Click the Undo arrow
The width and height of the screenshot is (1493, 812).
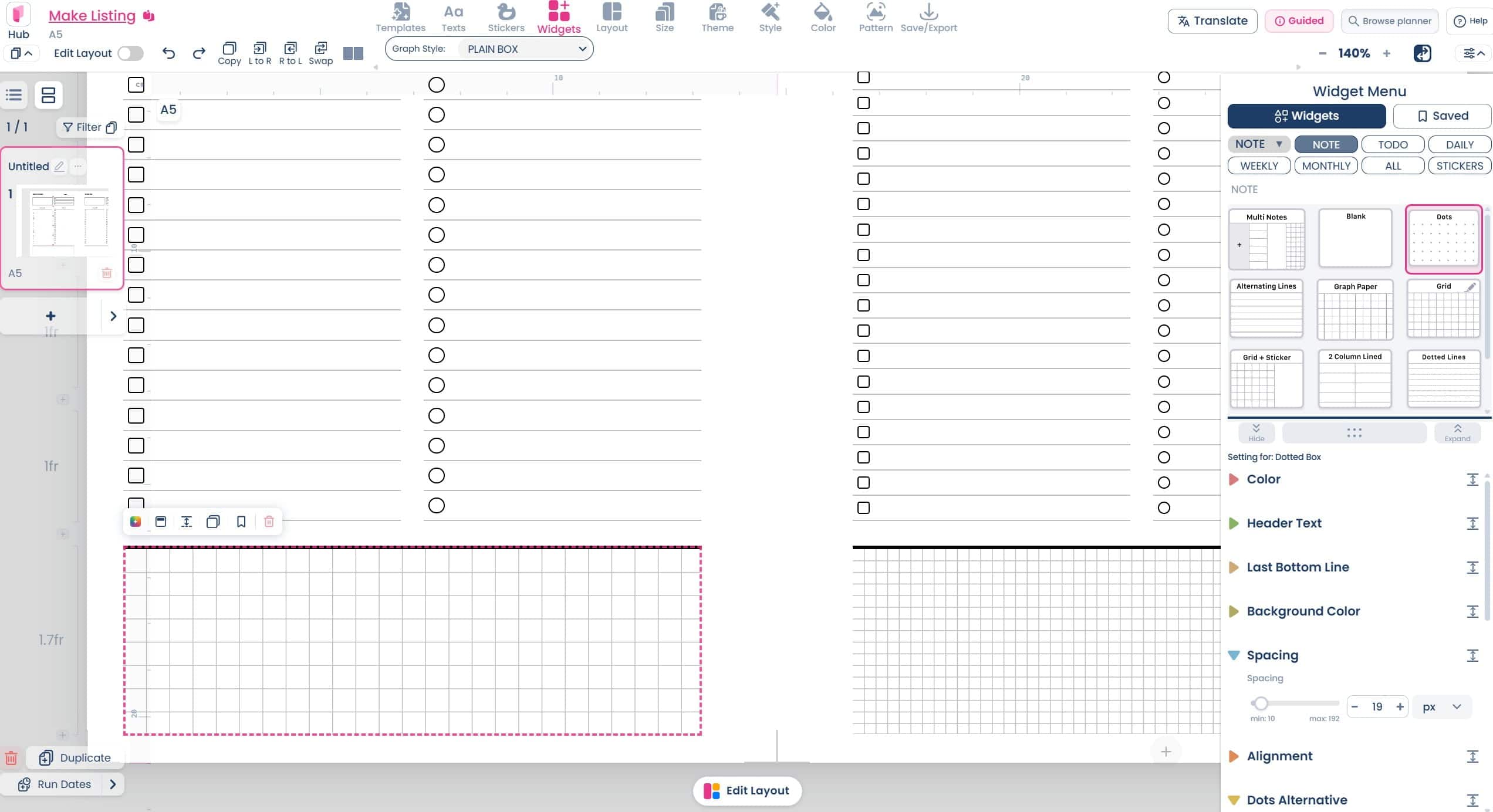[168, 53]
